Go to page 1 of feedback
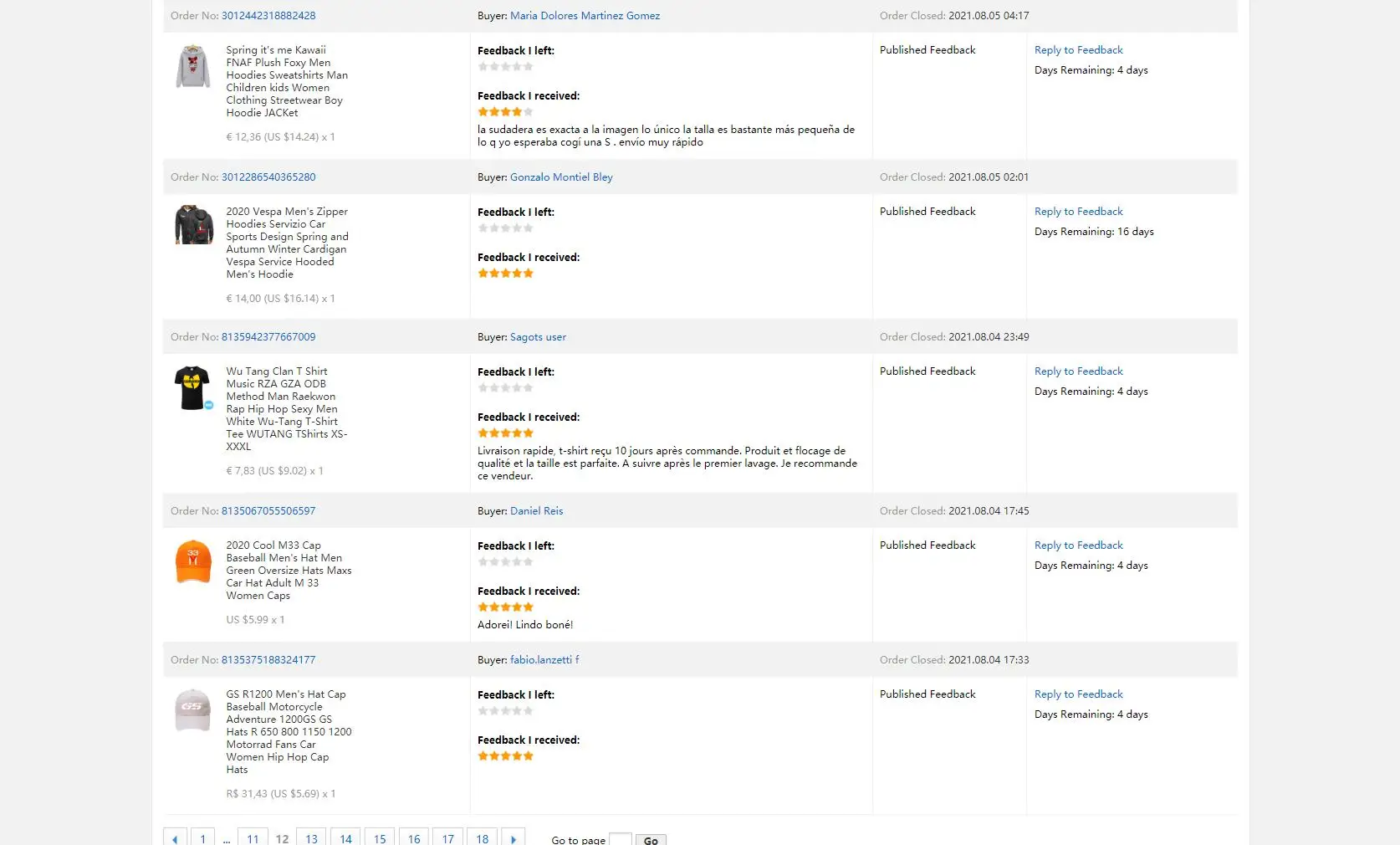Viewport: 1400px width, 845px height. click(202, 838)
